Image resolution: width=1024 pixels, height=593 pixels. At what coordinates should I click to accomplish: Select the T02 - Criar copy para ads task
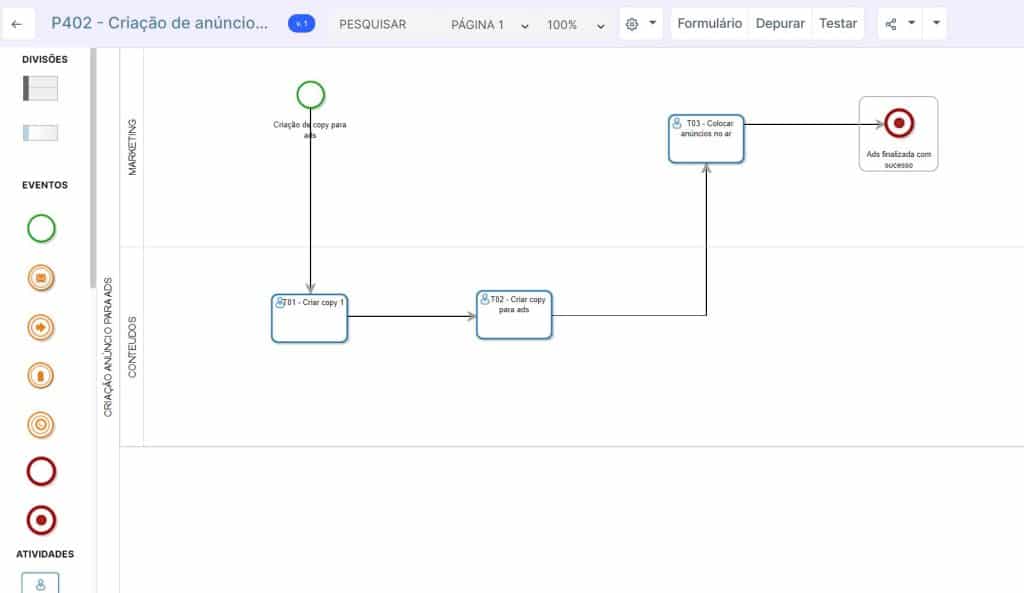click(514, 315)
